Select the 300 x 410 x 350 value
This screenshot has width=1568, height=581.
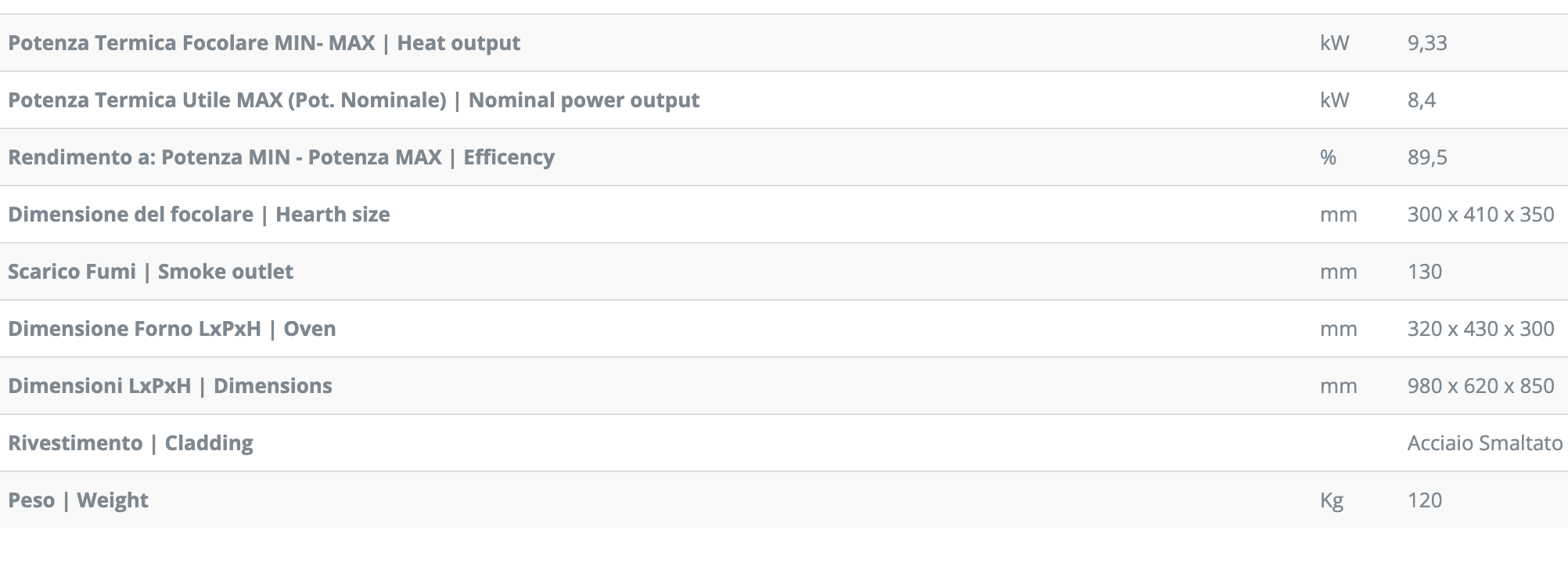(x=1480, y=215)
